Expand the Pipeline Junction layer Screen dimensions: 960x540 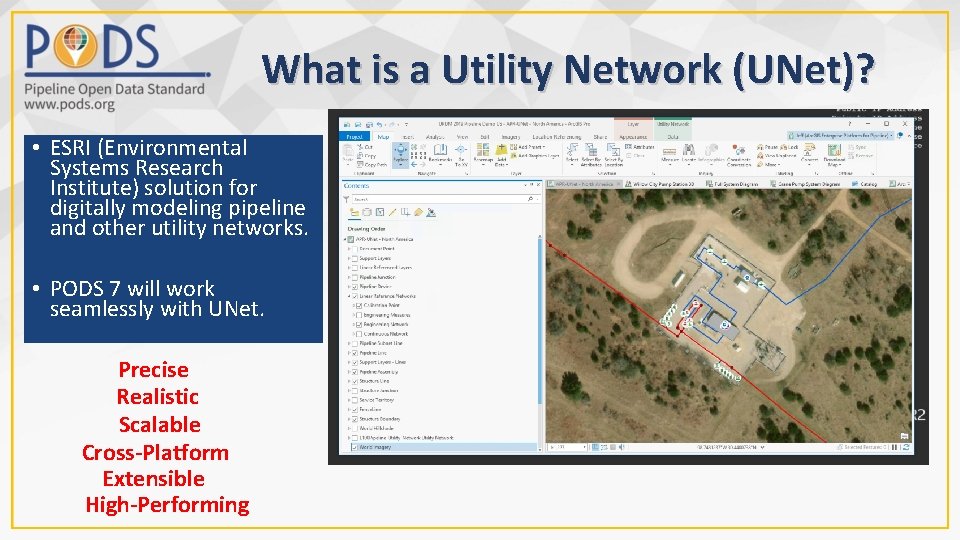point(349,277)
